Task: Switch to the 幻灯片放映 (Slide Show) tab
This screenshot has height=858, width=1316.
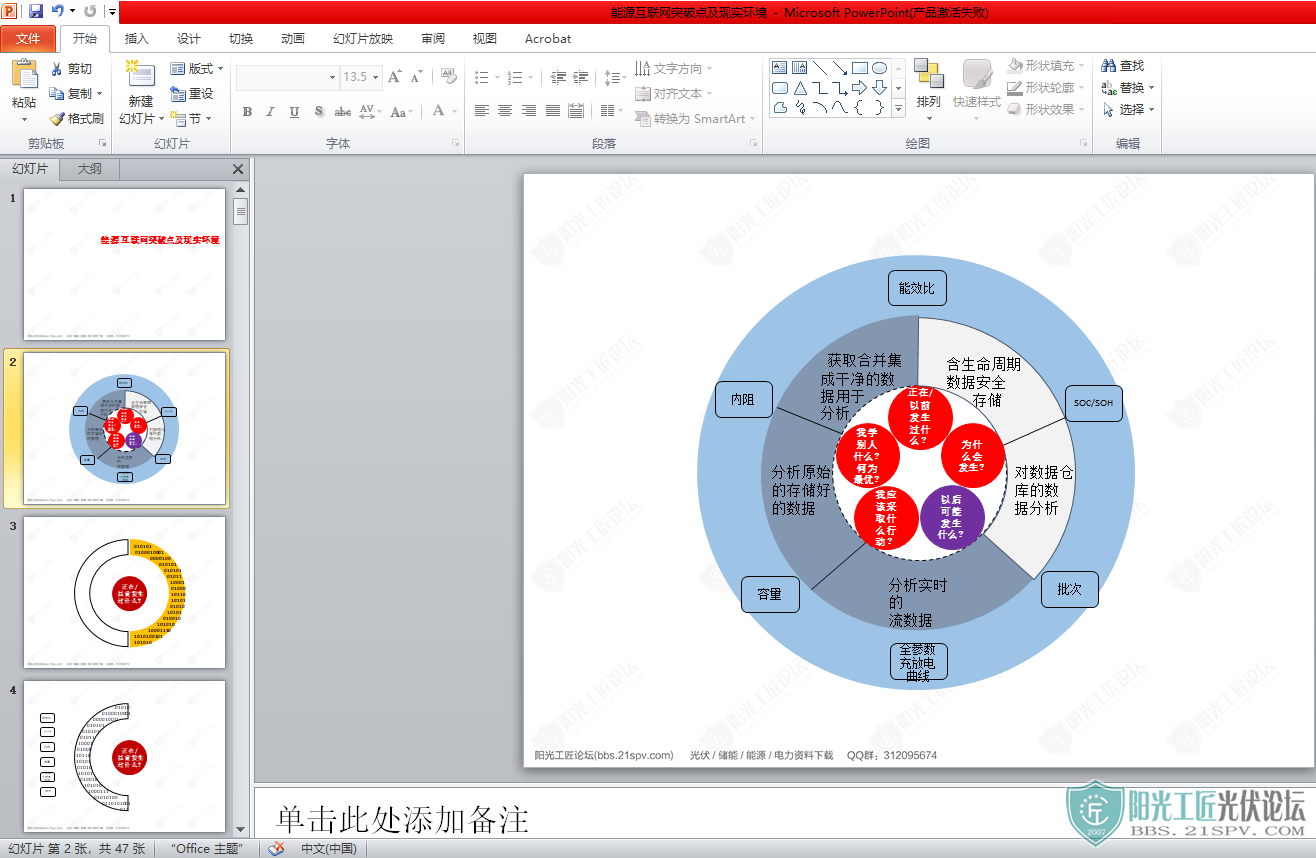Action: point(363,39)
